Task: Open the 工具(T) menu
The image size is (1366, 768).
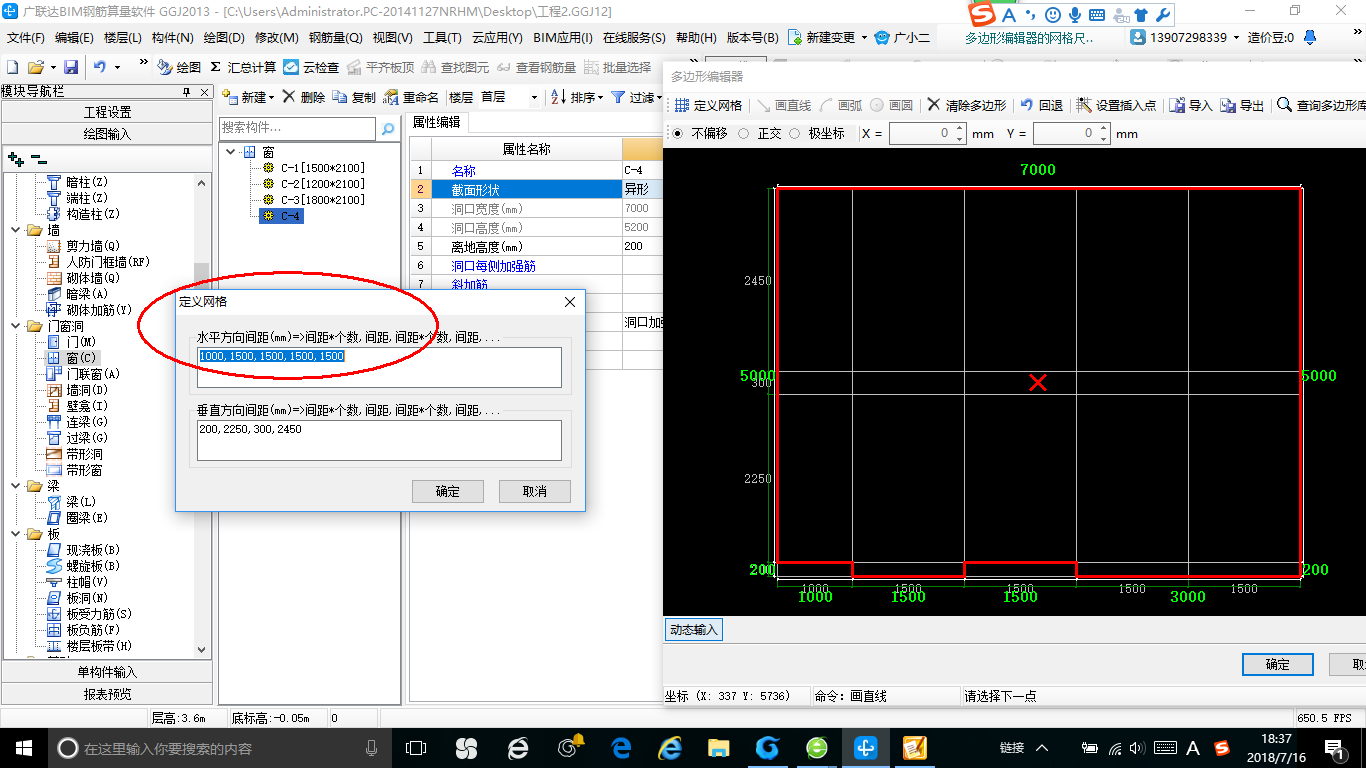Action: (x=442, y=37)
